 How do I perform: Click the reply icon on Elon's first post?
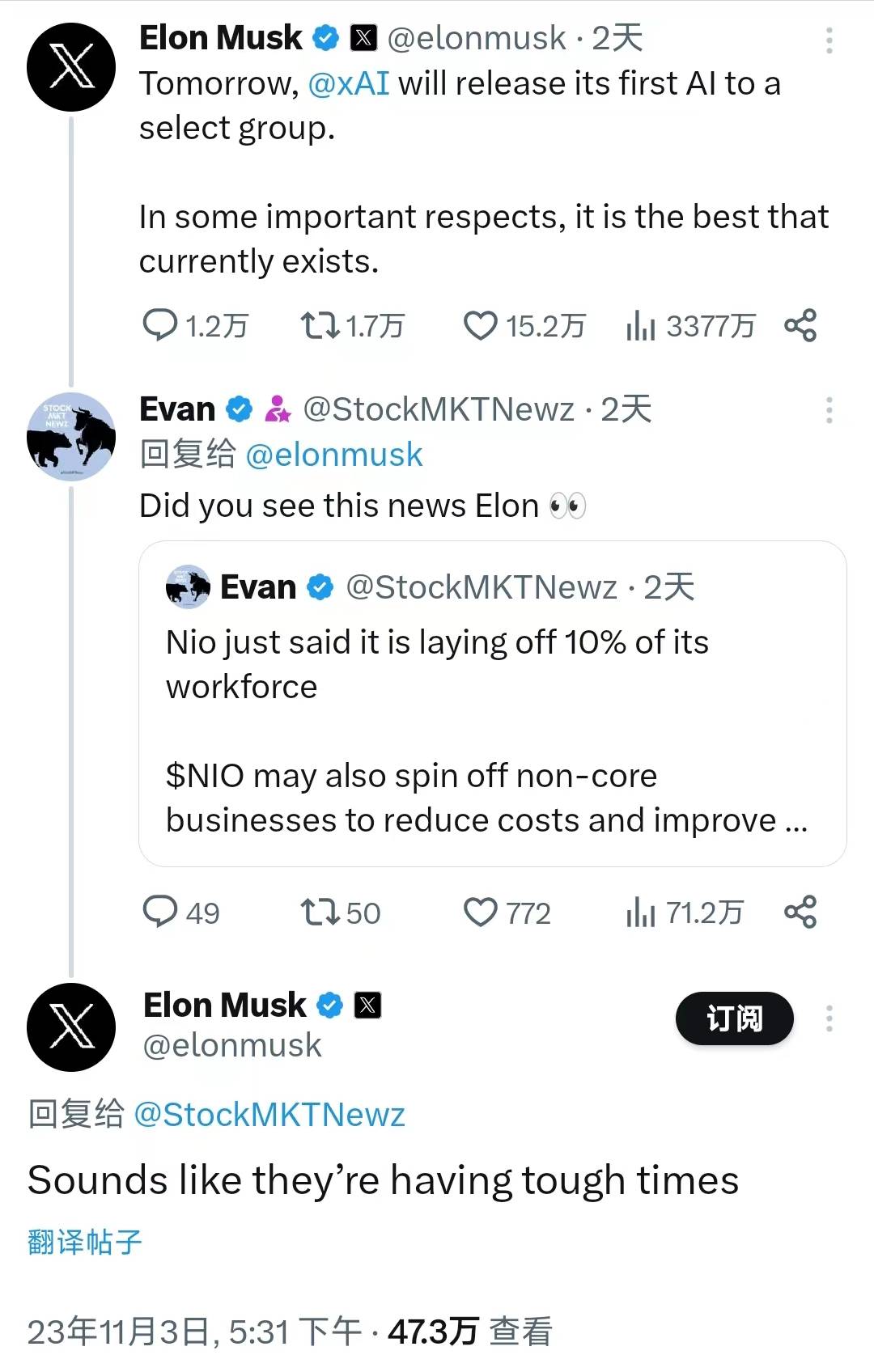(160, 326)
